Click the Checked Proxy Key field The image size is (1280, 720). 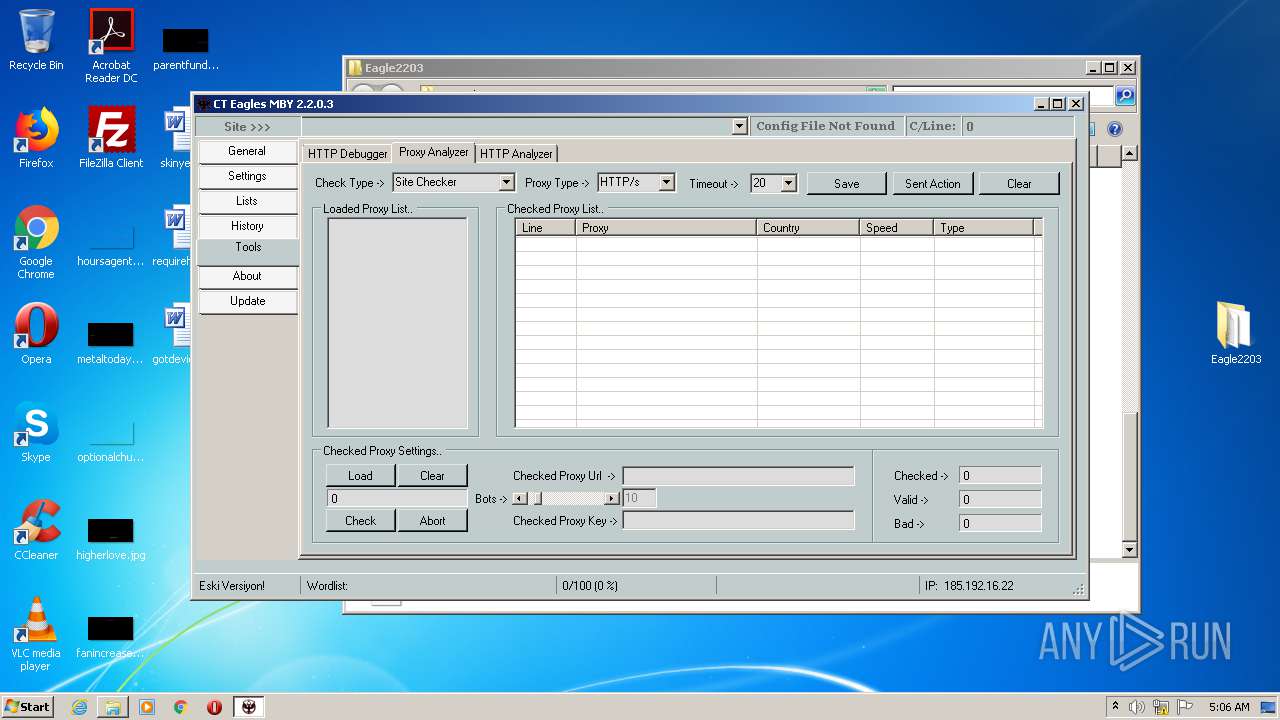click(x=738, y=520)
